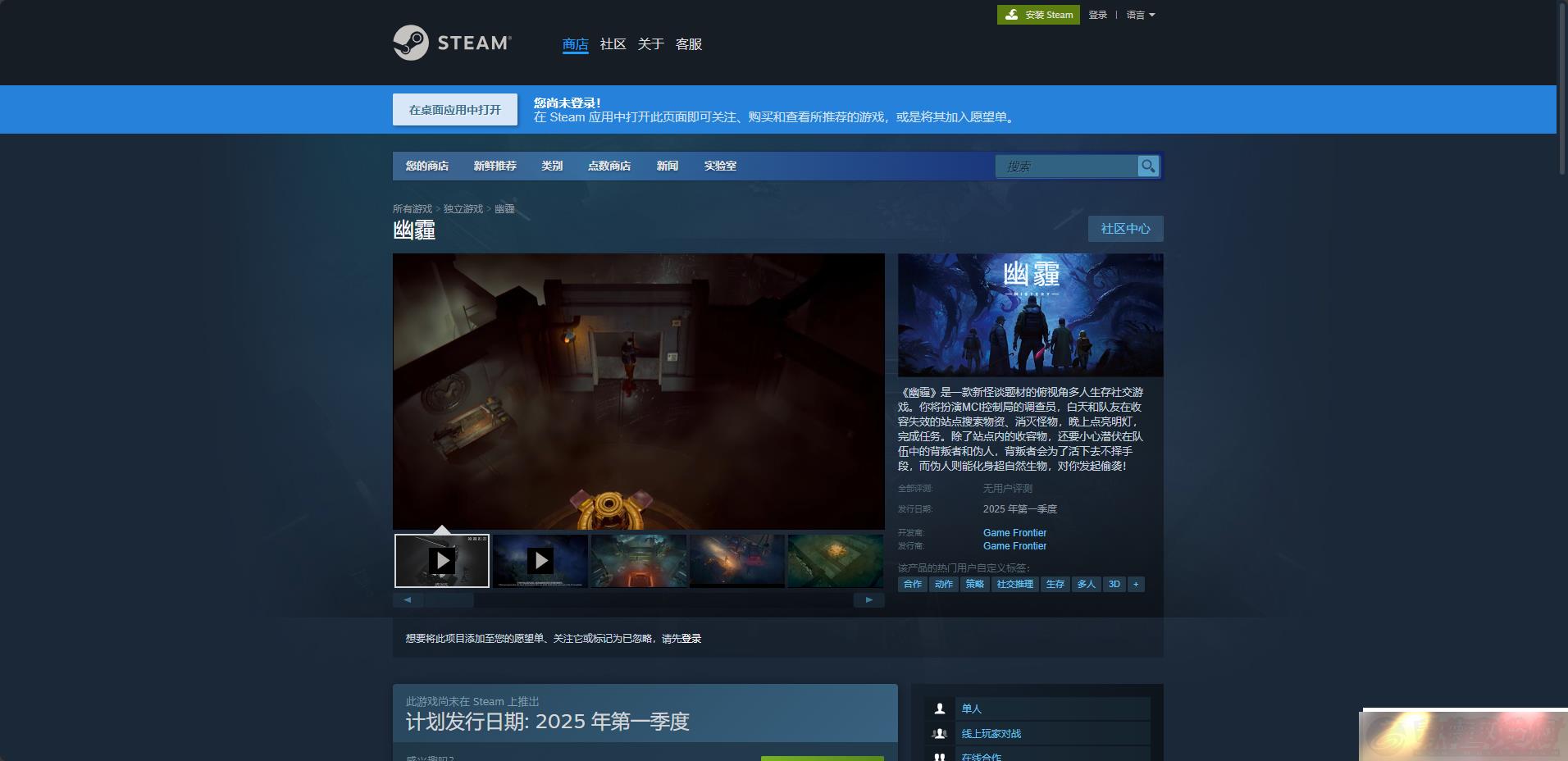
Task: Select the 动作 tag
Action: tap(944, 584)
